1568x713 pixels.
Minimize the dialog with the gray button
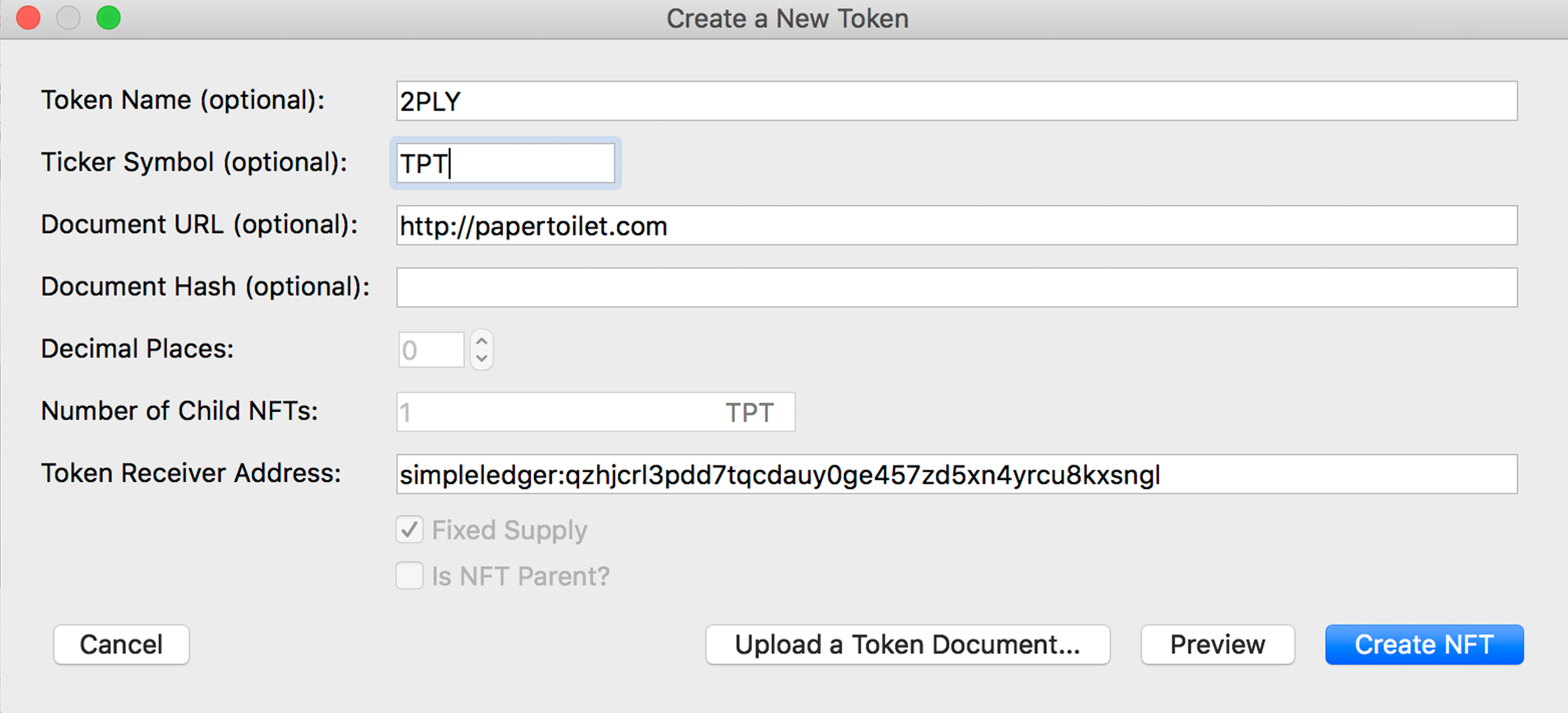coord(68,18)
